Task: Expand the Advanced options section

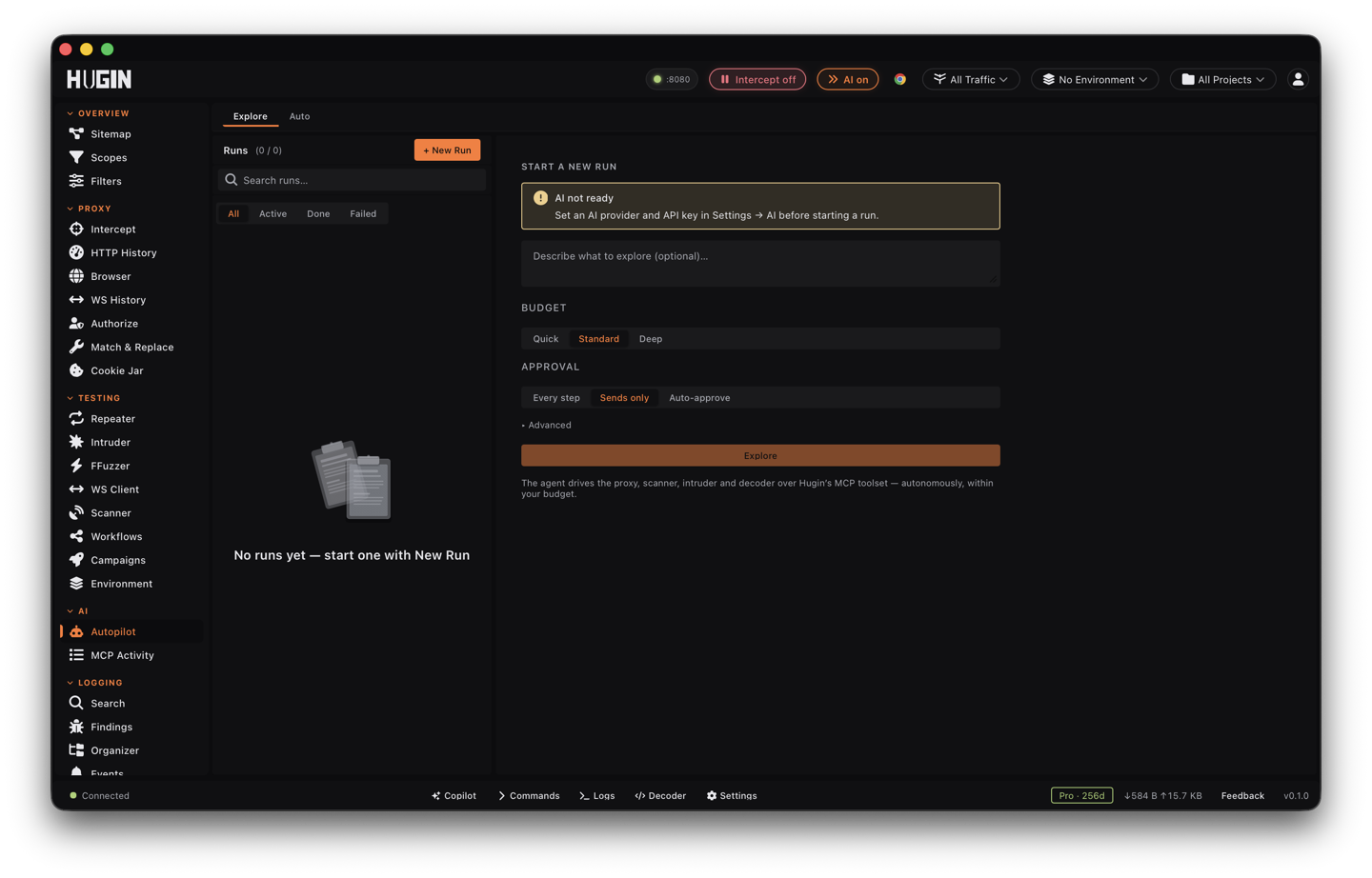Action: tap(547, 425)
